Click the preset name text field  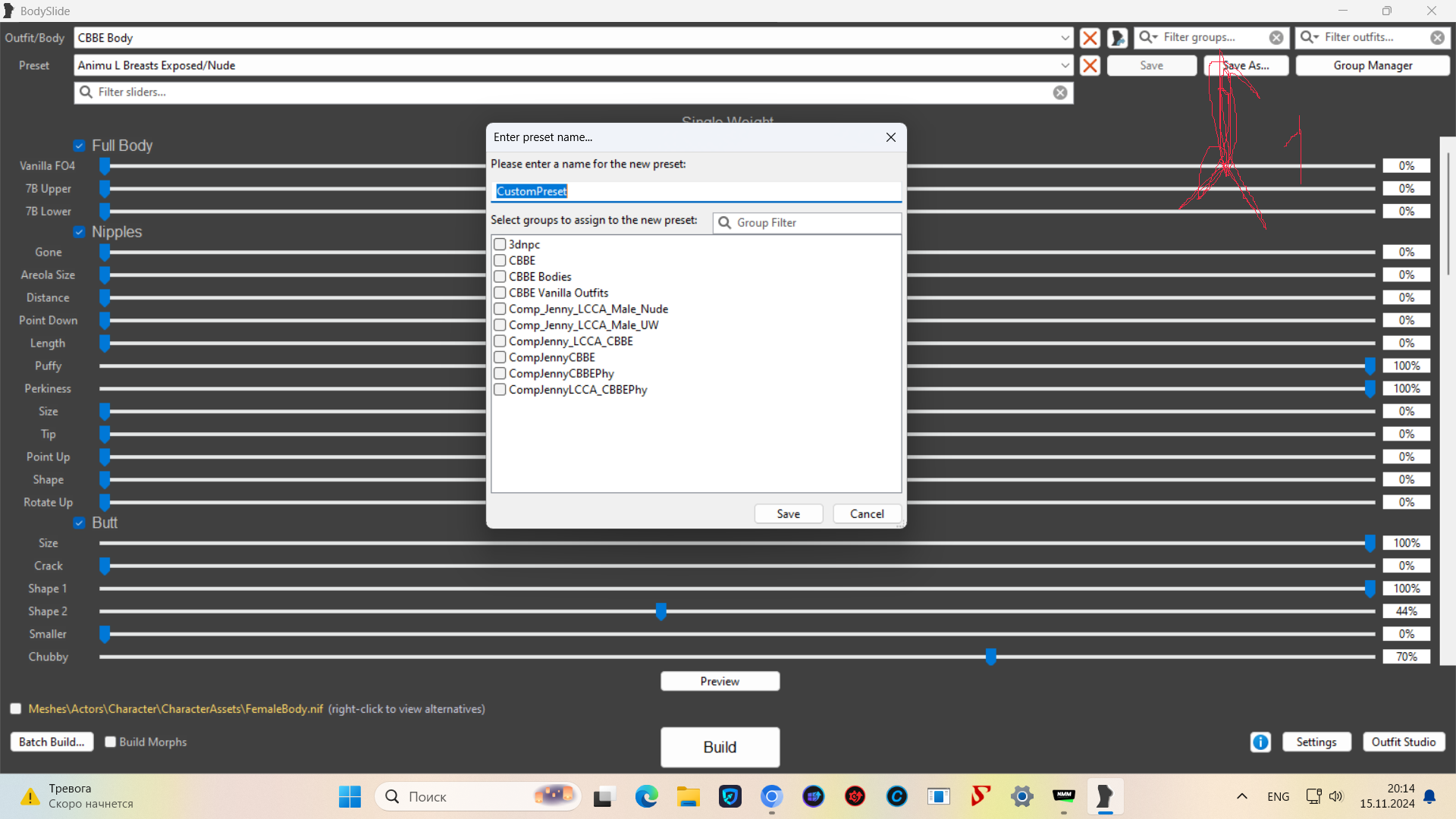click(695, 192)
